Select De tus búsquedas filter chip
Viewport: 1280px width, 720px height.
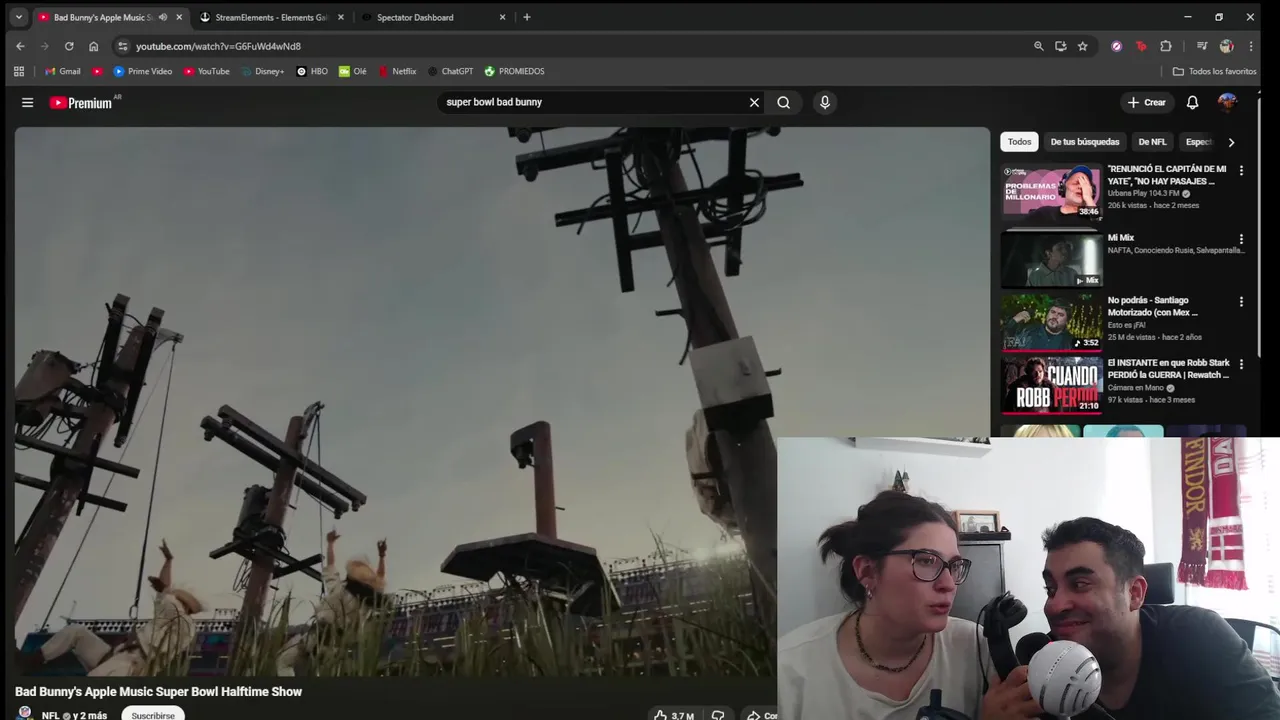point(1085,142)
